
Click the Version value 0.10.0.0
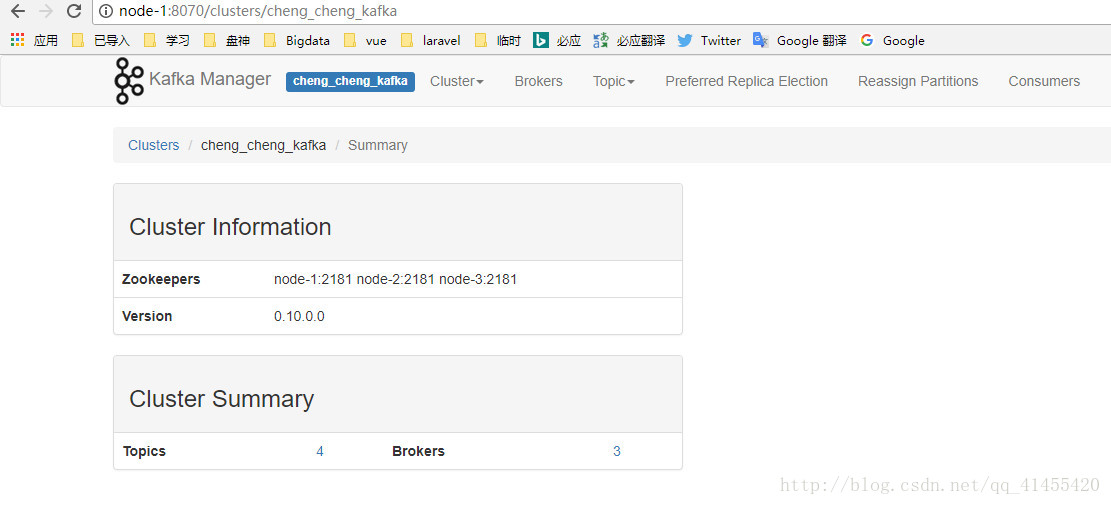pyautogui.click(x=300, y=316)
